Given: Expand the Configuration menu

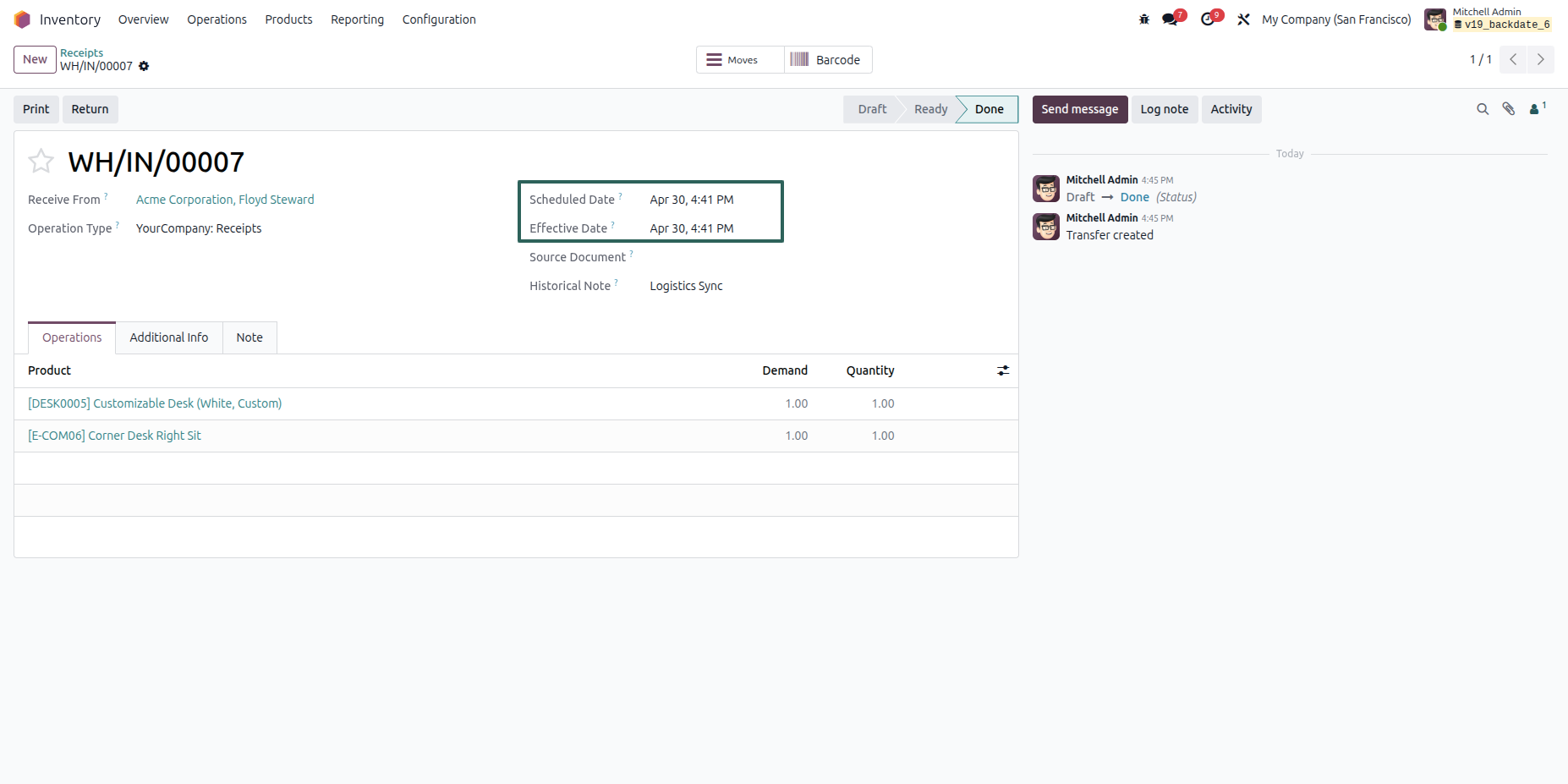Looking at the screenshot, I should click(439, 19).
